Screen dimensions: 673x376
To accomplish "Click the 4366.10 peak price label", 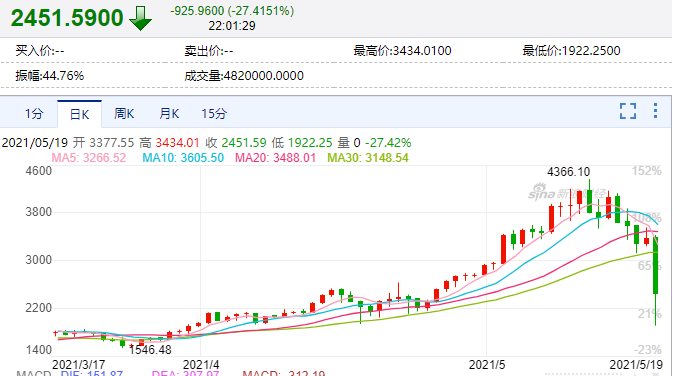I will (569, 172).
